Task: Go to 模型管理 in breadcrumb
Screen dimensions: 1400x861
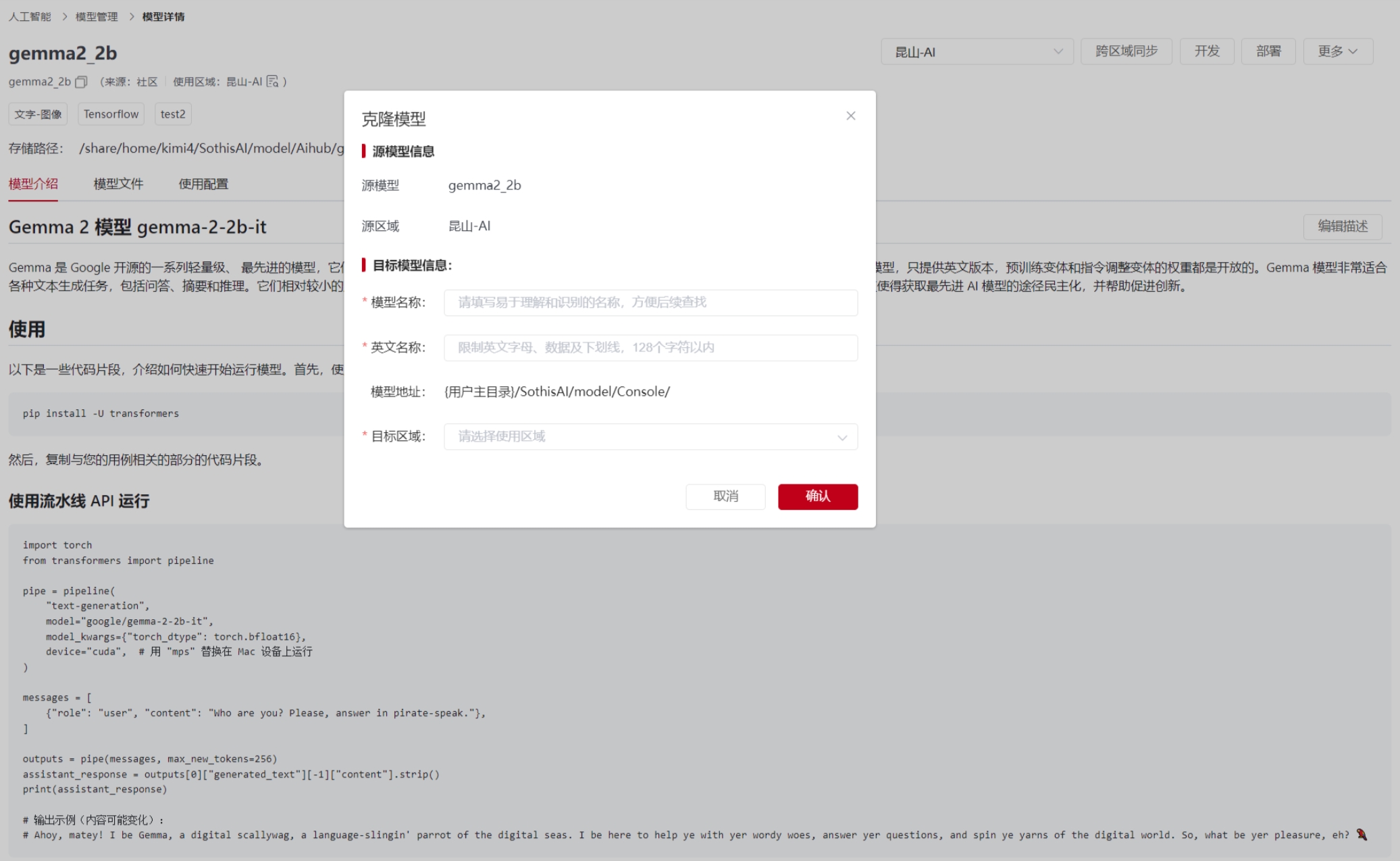Action: click(x=97, y=16)
